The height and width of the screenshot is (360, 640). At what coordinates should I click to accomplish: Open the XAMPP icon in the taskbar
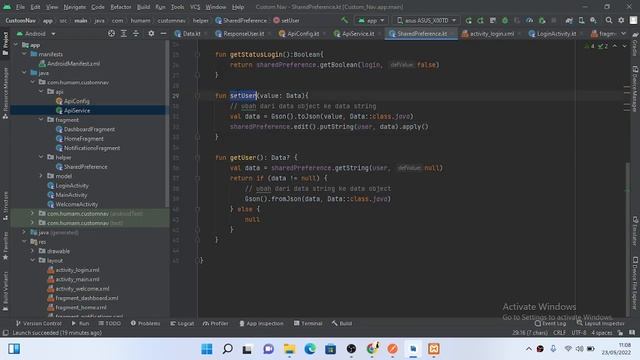point(433,349)
